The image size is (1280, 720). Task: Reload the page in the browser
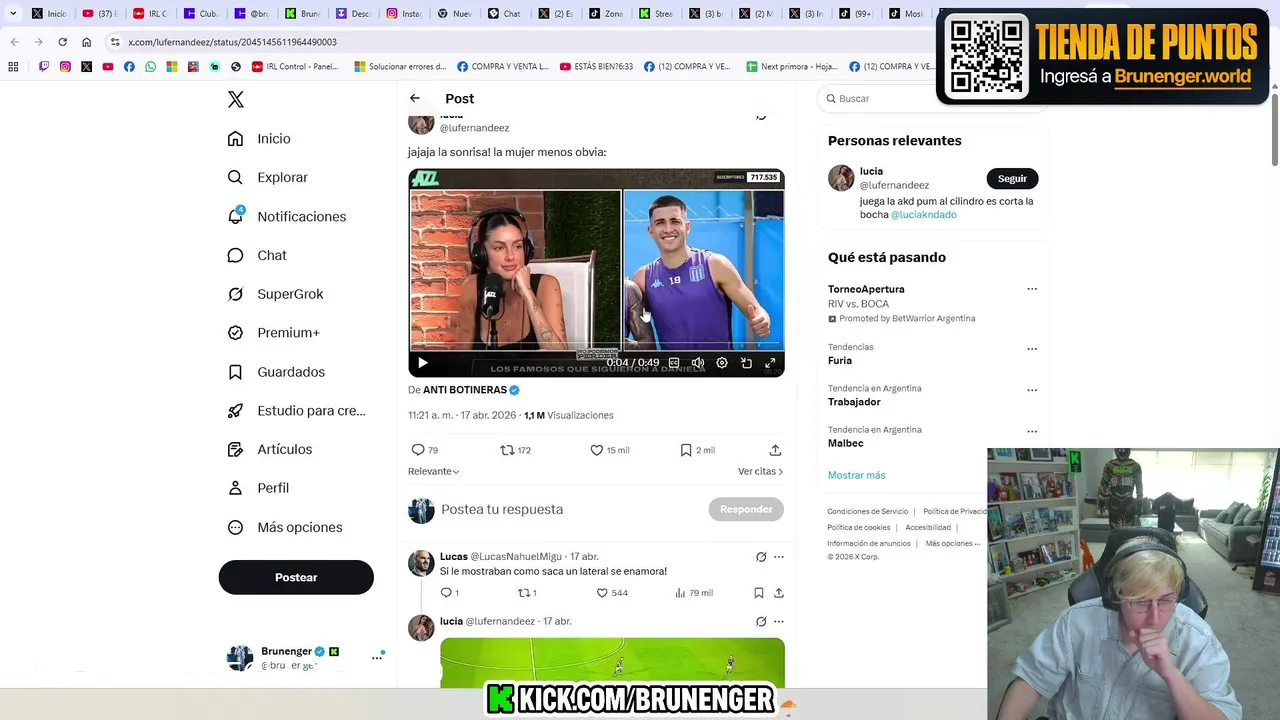(62, 42)
